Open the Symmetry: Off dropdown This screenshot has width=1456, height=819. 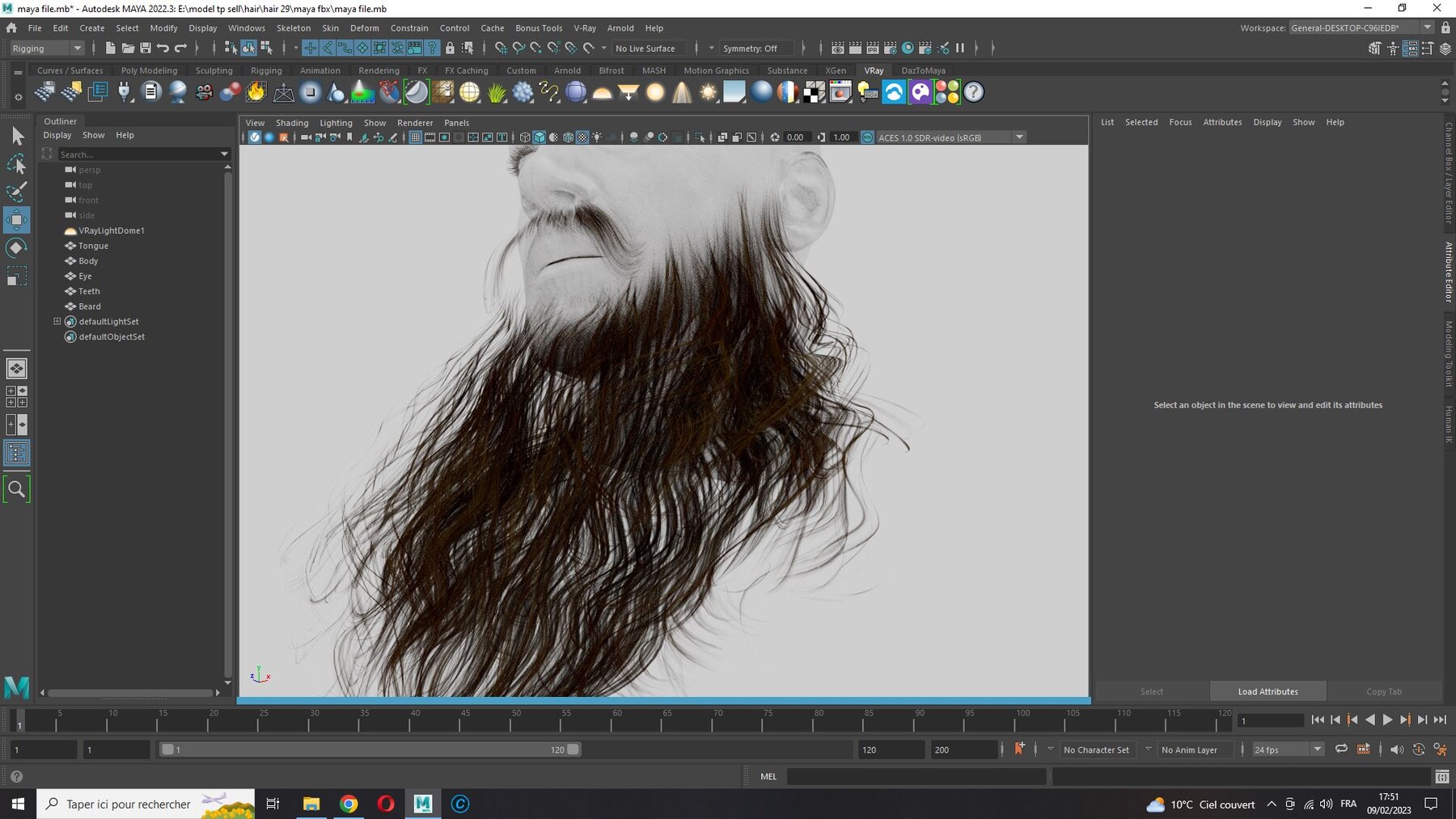756,49
